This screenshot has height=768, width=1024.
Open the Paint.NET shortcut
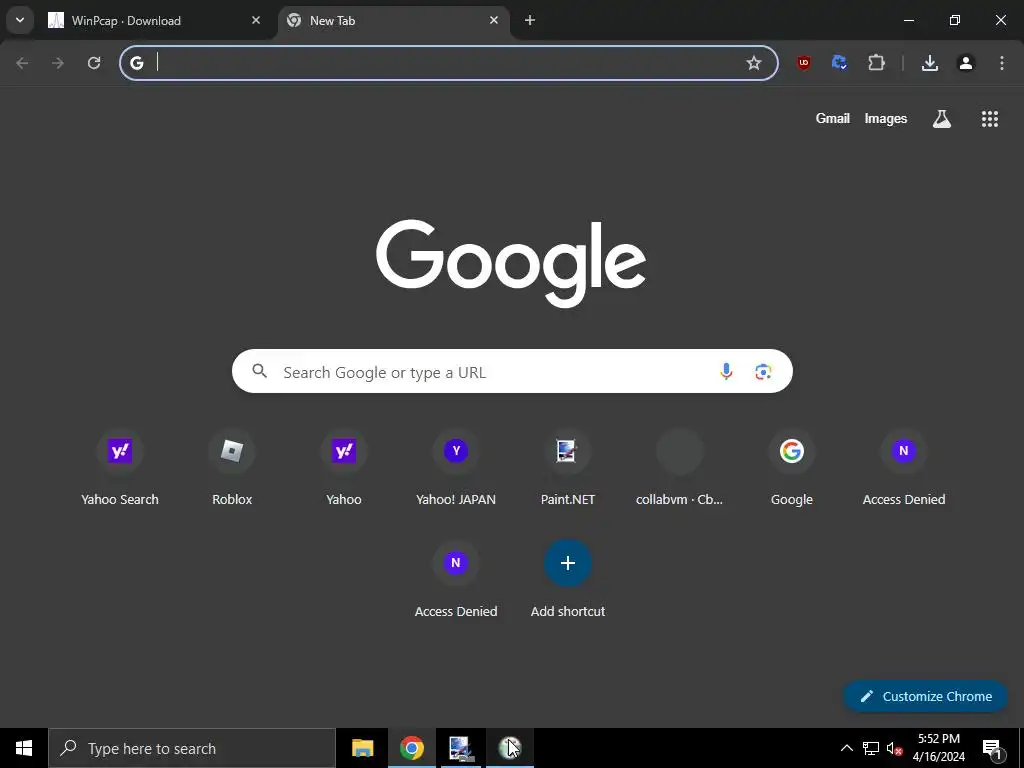(x=568, y=468)
